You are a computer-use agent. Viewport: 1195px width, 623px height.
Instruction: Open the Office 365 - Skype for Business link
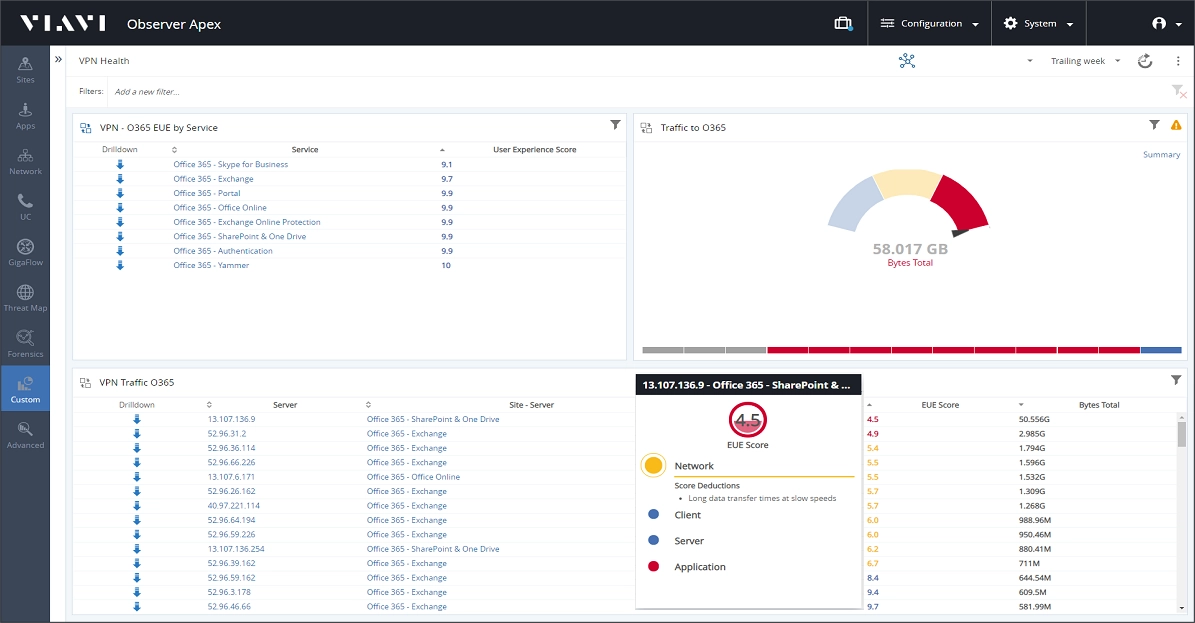click(x=230, y=165)
